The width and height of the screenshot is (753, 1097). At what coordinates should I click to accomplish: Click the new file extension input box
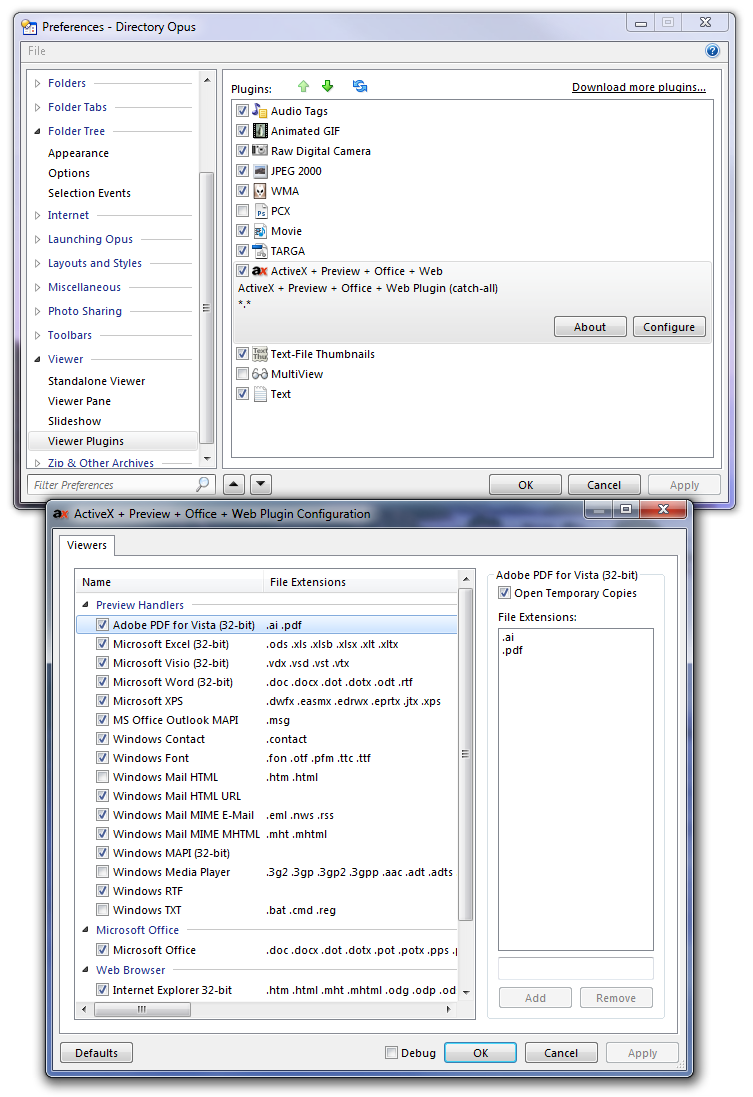[575, 968]
